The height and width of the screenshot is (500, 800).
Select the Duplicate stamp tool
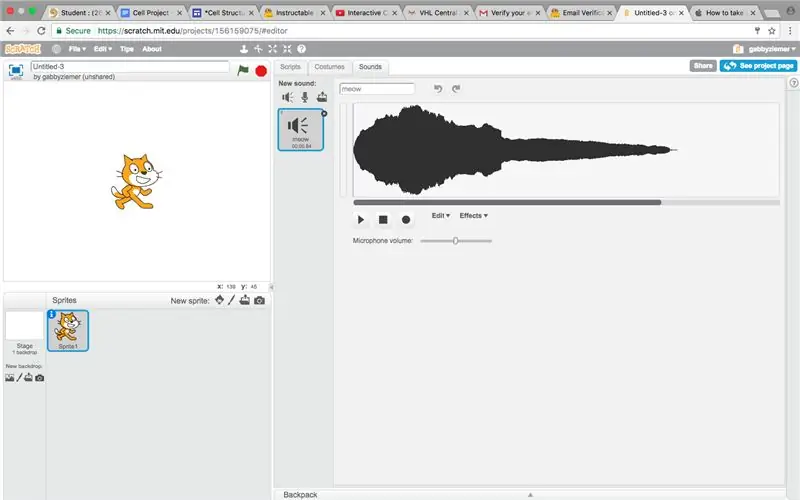click(x=244, y=49)
